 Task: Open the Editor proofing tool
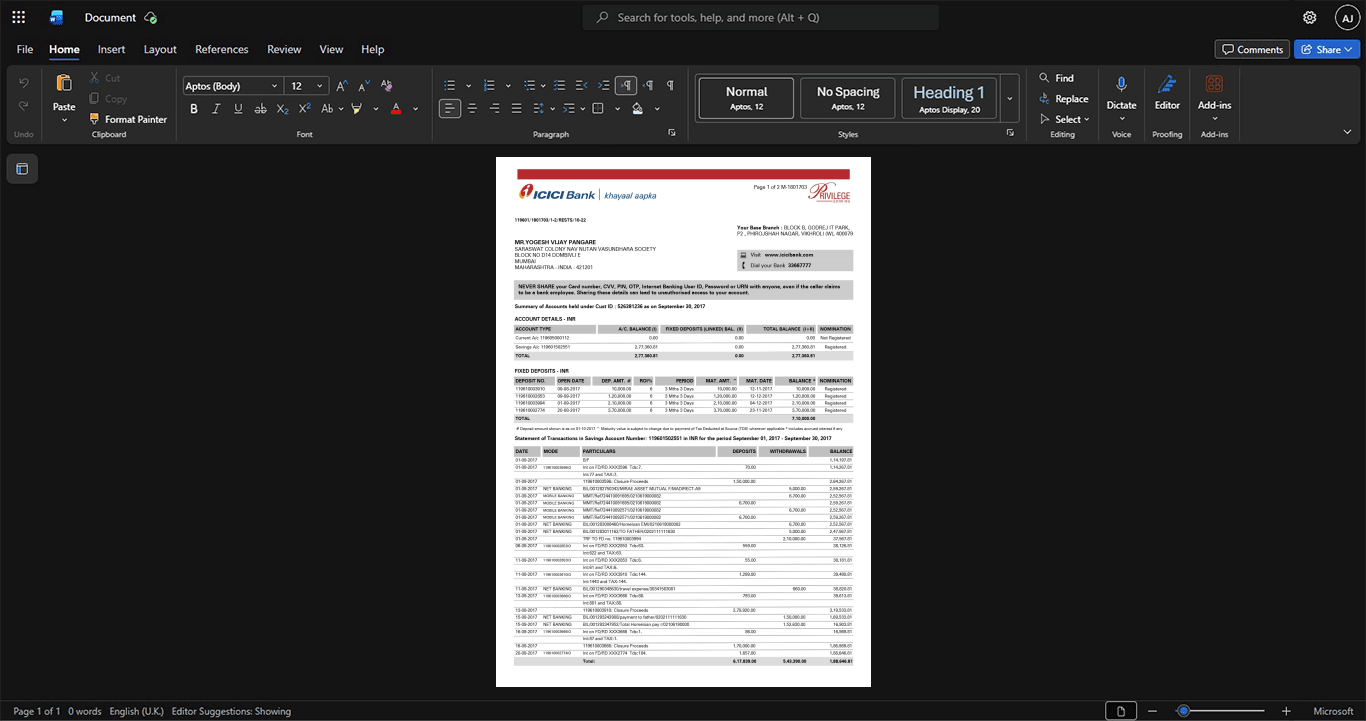tap(1167, 92)
